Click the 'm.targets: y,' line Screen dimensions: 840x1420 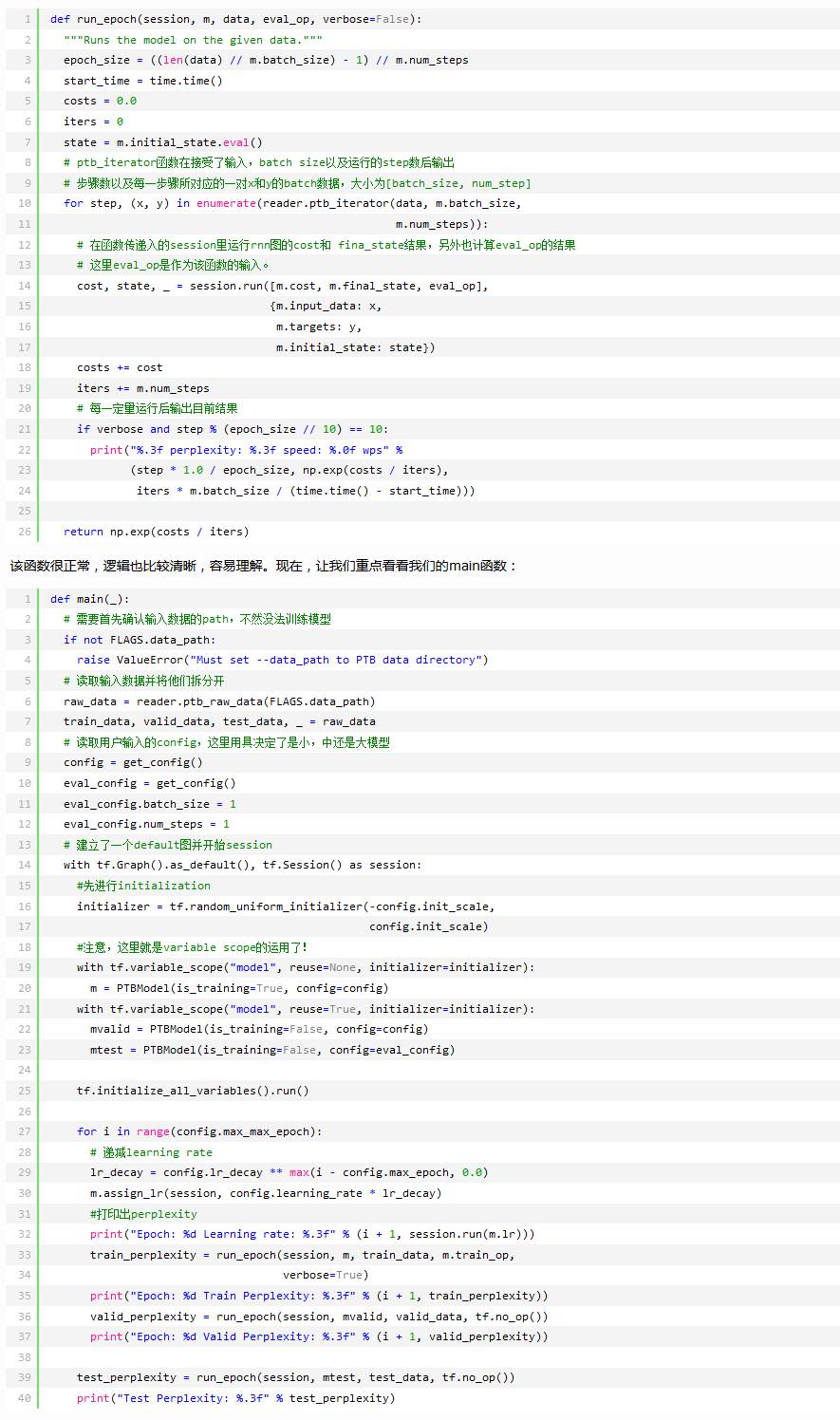(319, 327)
